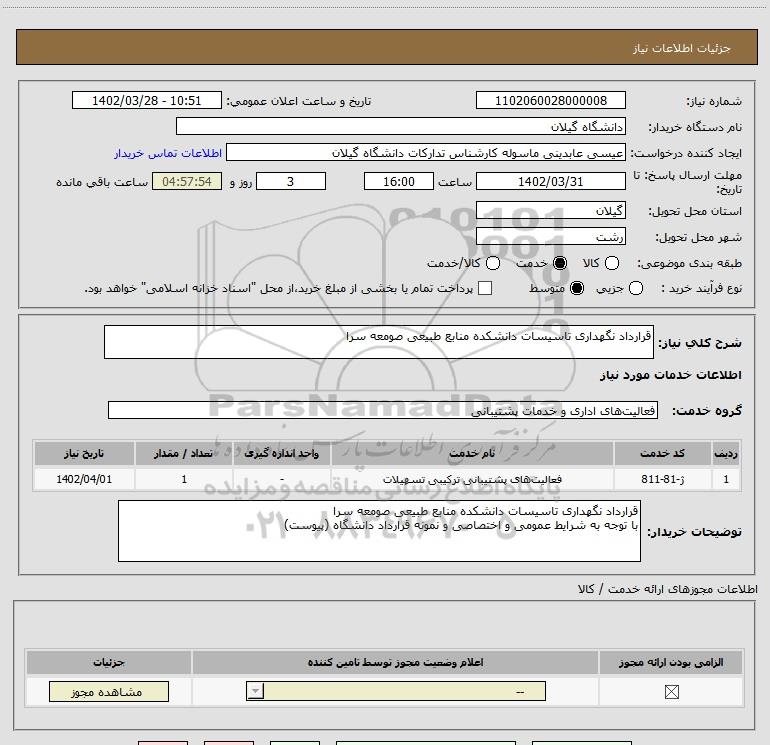770x745 pixels.
Task: Choose متوسط purchase process option
Action: coord(577,288)
